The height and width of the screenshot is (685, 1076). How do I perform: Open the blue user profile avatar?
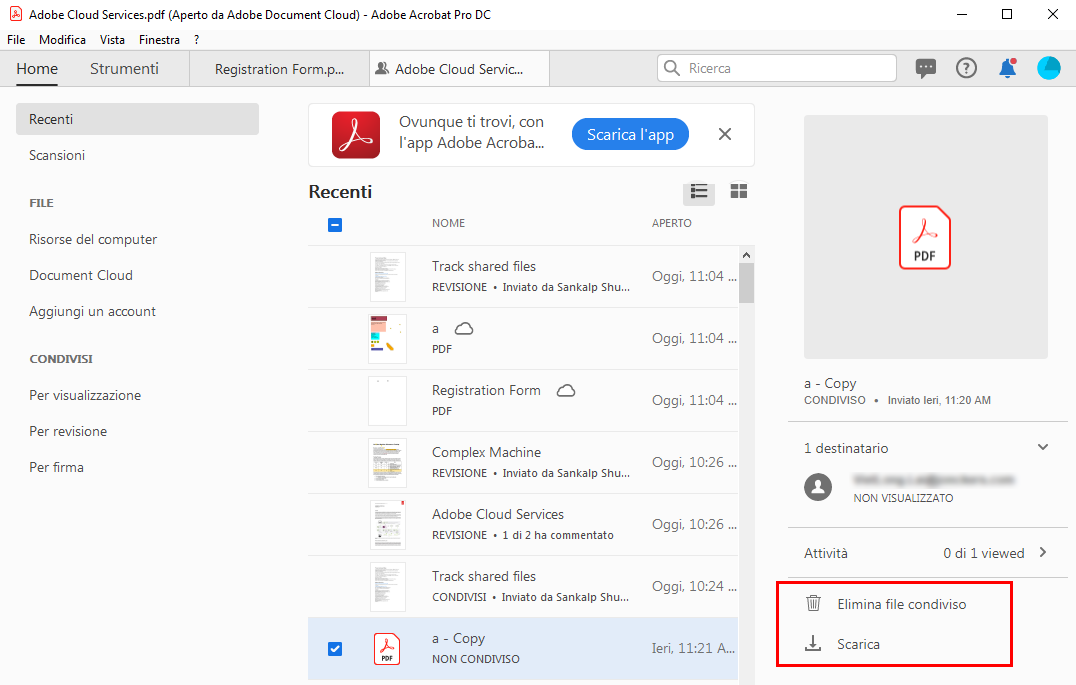pos(1049,68)
